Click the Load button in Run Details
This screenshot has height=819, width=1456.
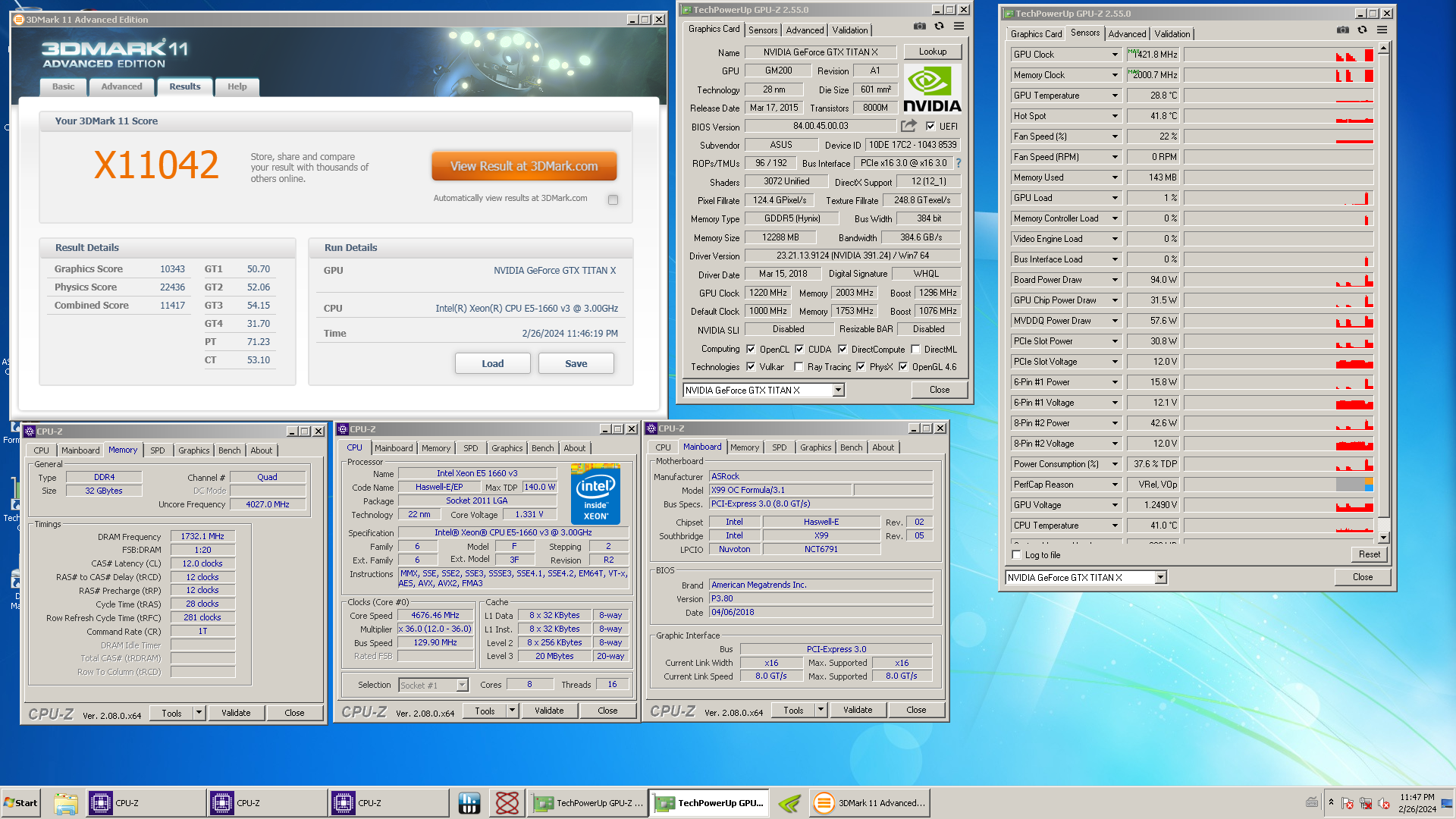(x=493, y=364)
